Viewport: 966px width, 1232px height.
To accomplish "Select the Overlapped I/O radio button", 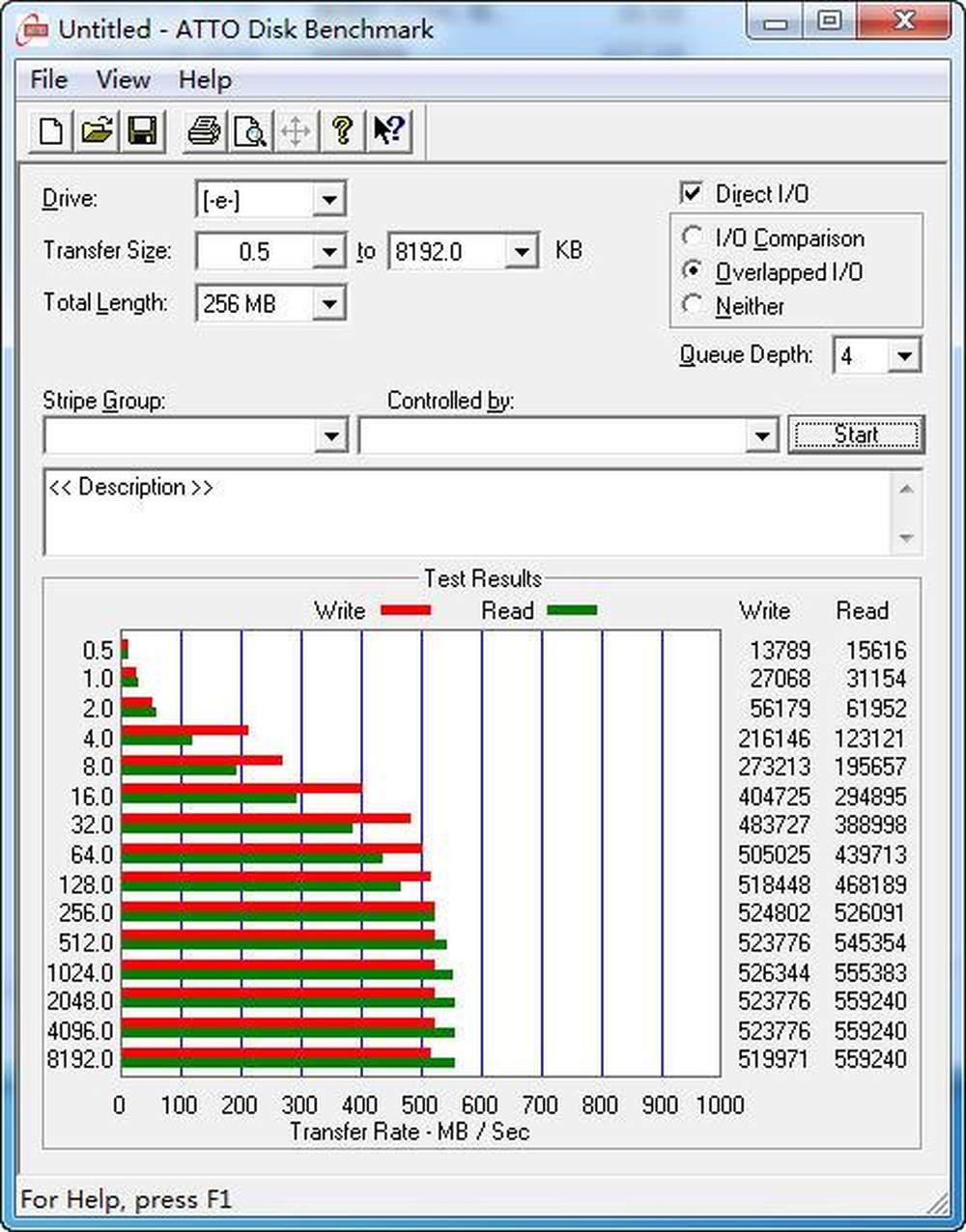I will pyautogui.click(x=692, y=271).
